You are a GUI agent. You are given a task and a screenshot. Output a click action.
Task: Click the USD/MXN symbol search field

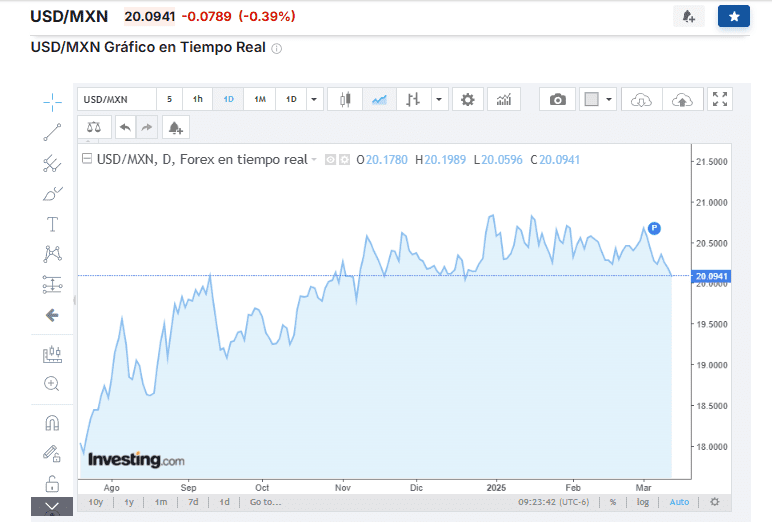coord(117,99)
